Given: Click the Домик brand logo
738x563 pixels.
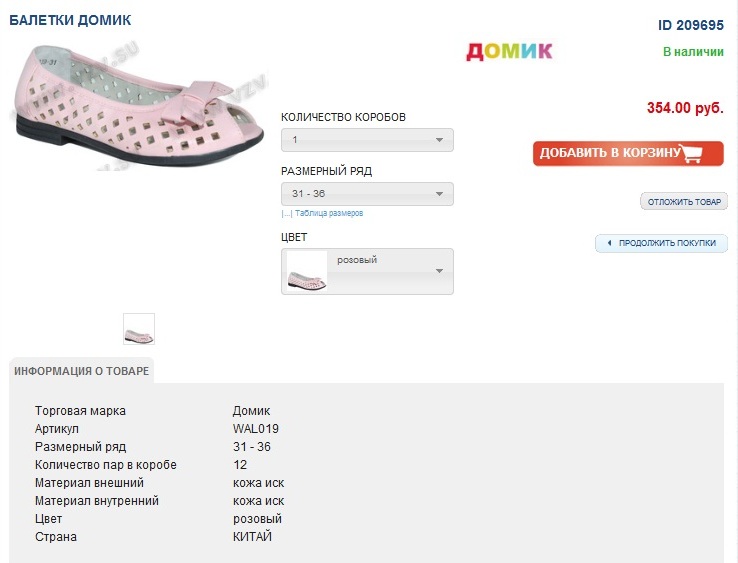Looking at the screenshot, I should click(x=509, y=51).
